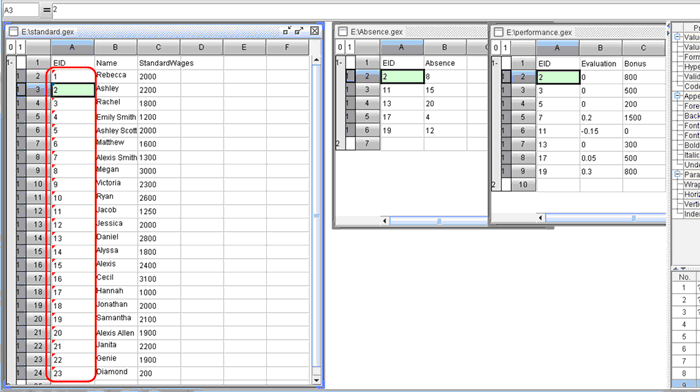The width and height of the screenshot is (700, 392).
Task: Select the cell containing Diamond
Action: [116, 373]
